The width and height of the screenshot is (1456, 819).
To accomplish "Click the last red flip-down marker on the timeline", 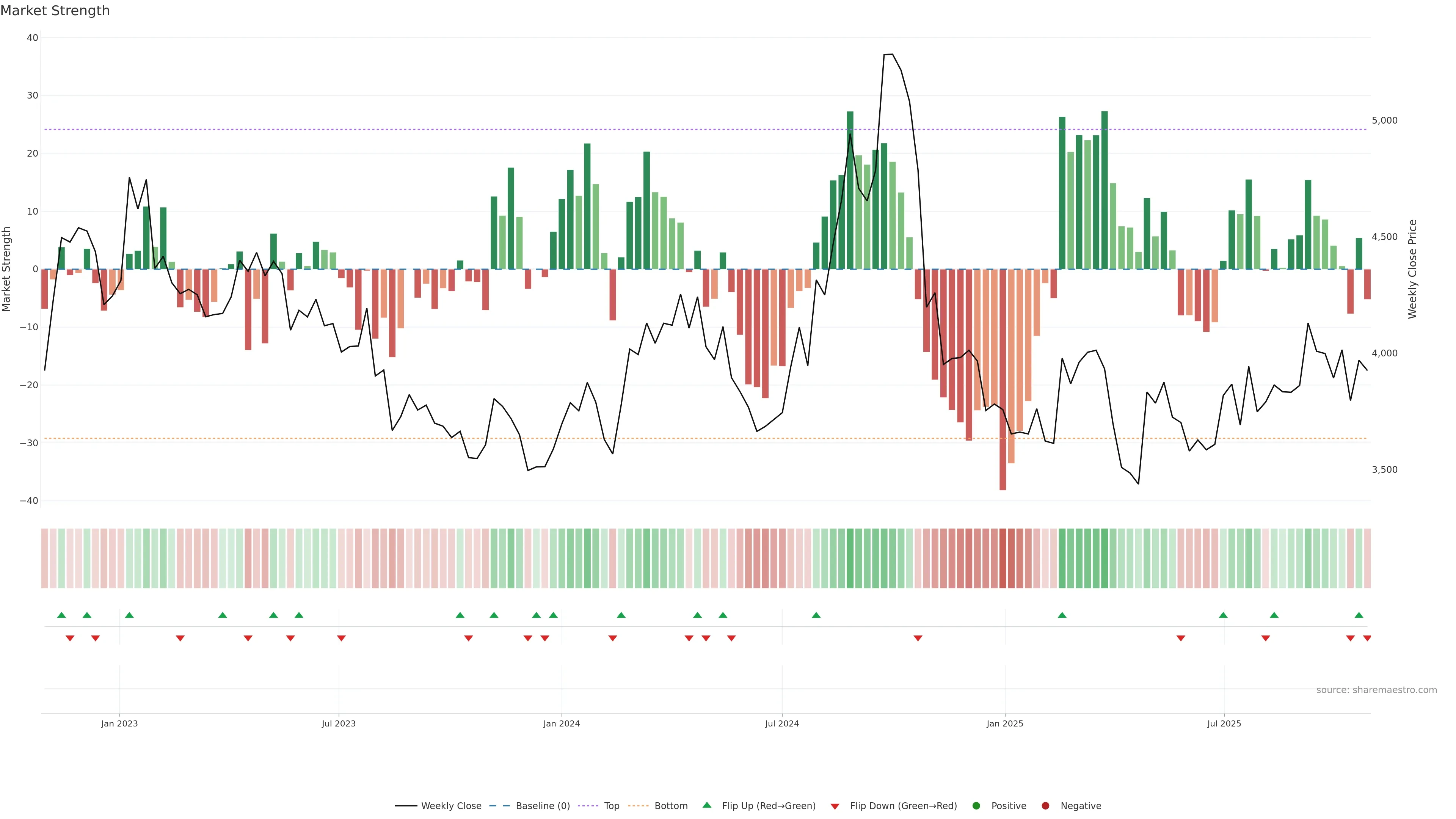I will click(x=1367, y=638).
